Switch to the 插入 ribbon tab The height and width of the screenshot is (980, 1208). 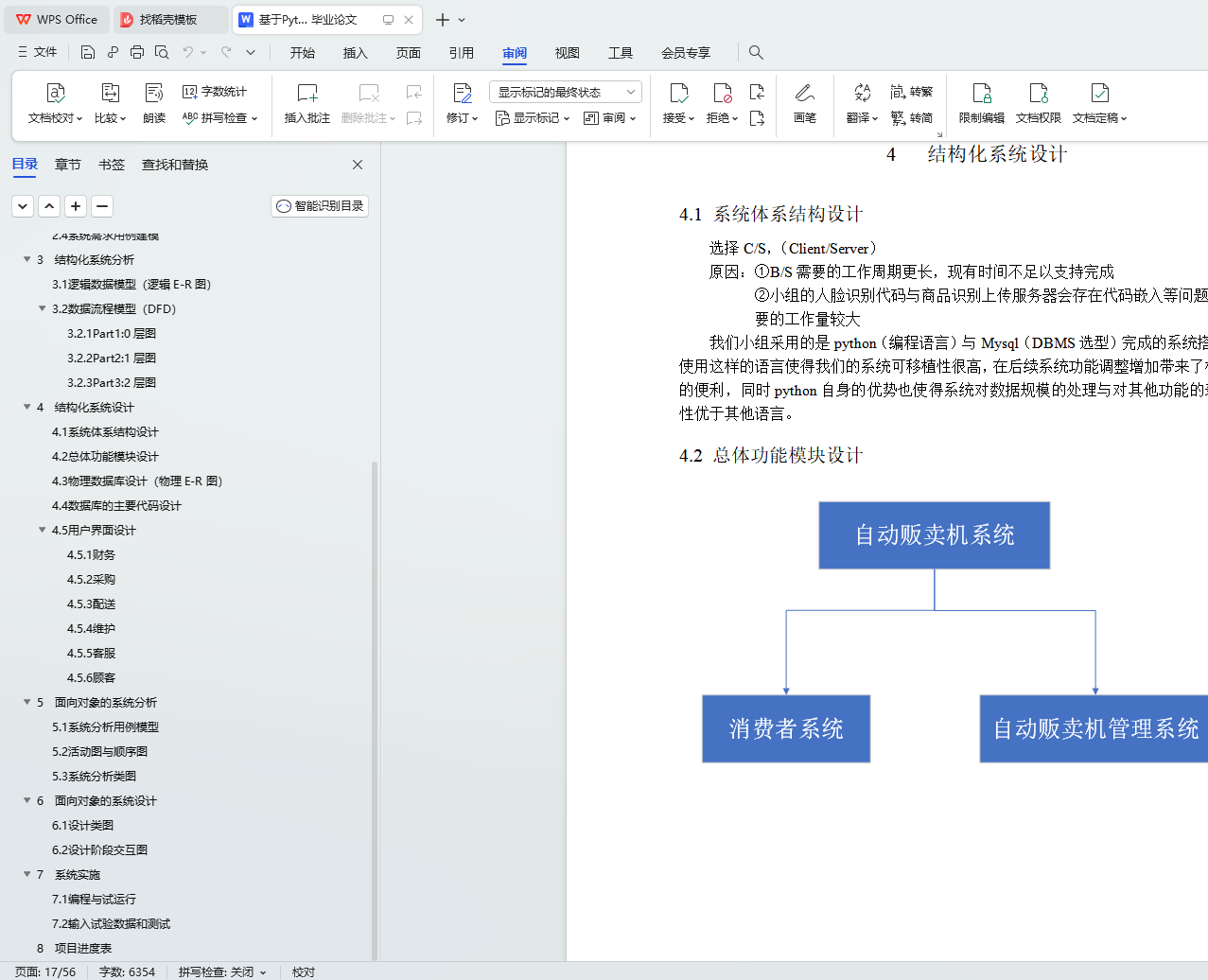point(356,53)
